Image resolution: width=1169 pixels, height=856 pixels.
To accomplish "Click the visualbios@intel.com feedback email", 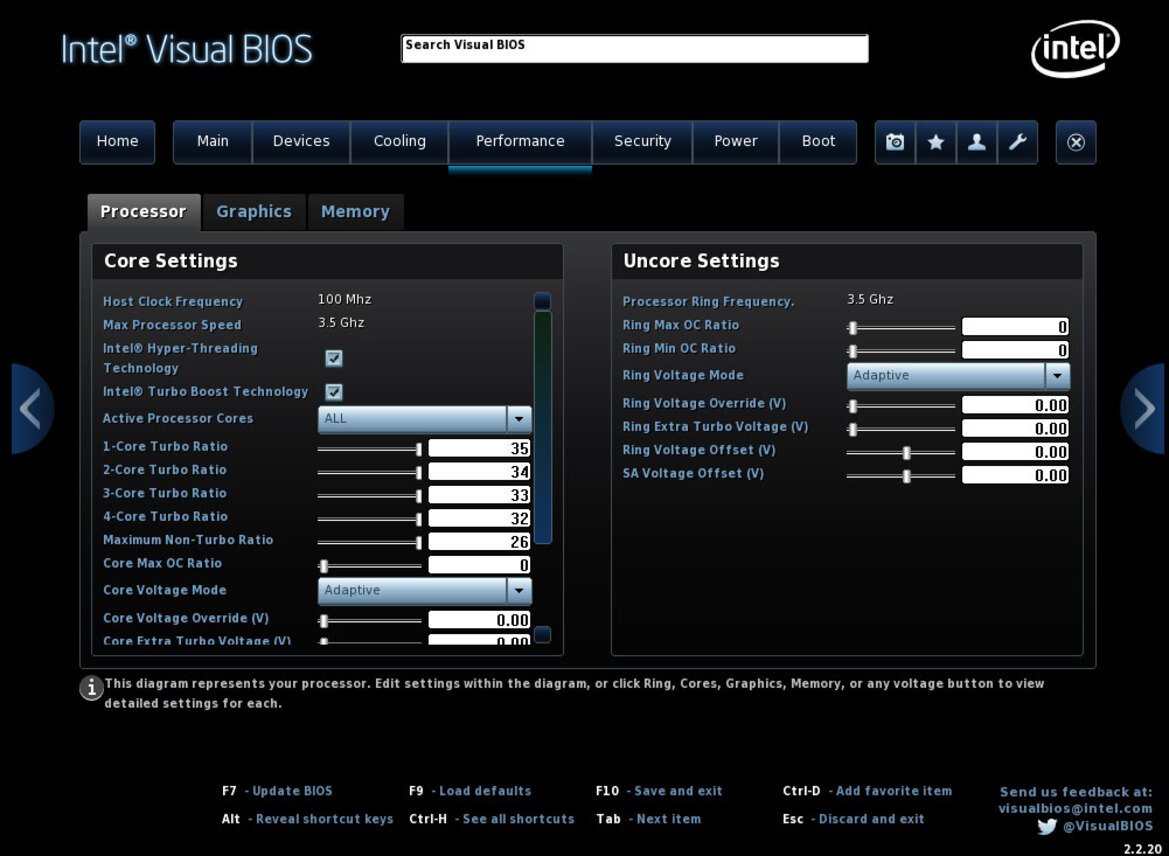I will [x=1075, y=808].
